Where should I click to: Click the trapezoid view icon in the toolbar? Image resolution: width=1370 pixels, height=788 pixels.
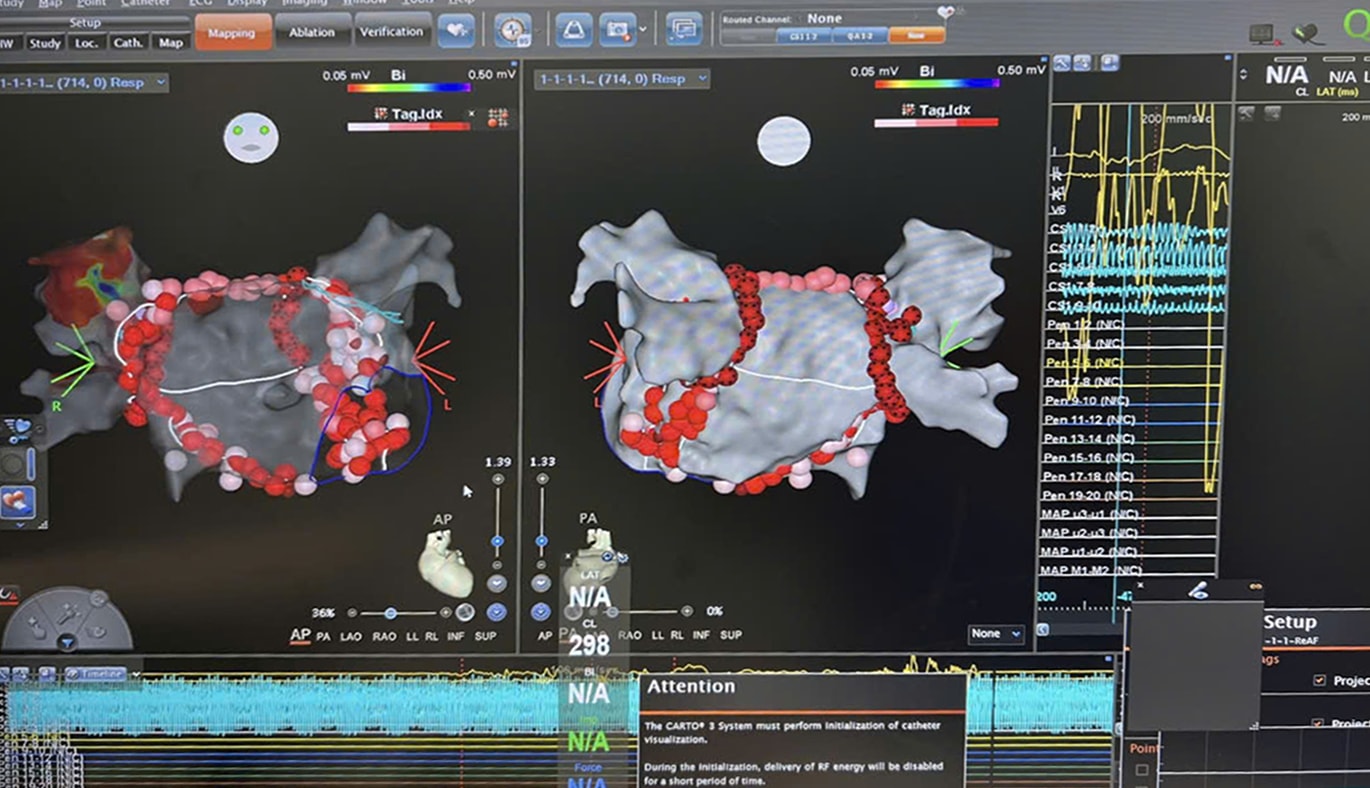coord(574,30)
